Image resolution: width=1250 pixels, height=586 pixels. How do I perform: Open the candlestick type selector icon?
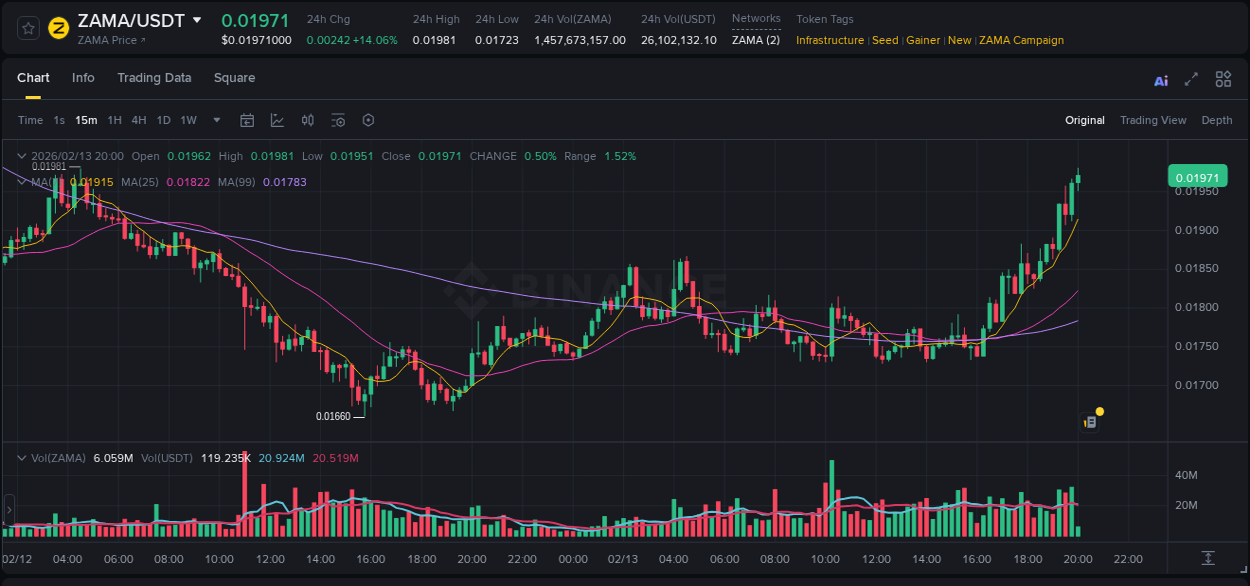tap(308, 120)
